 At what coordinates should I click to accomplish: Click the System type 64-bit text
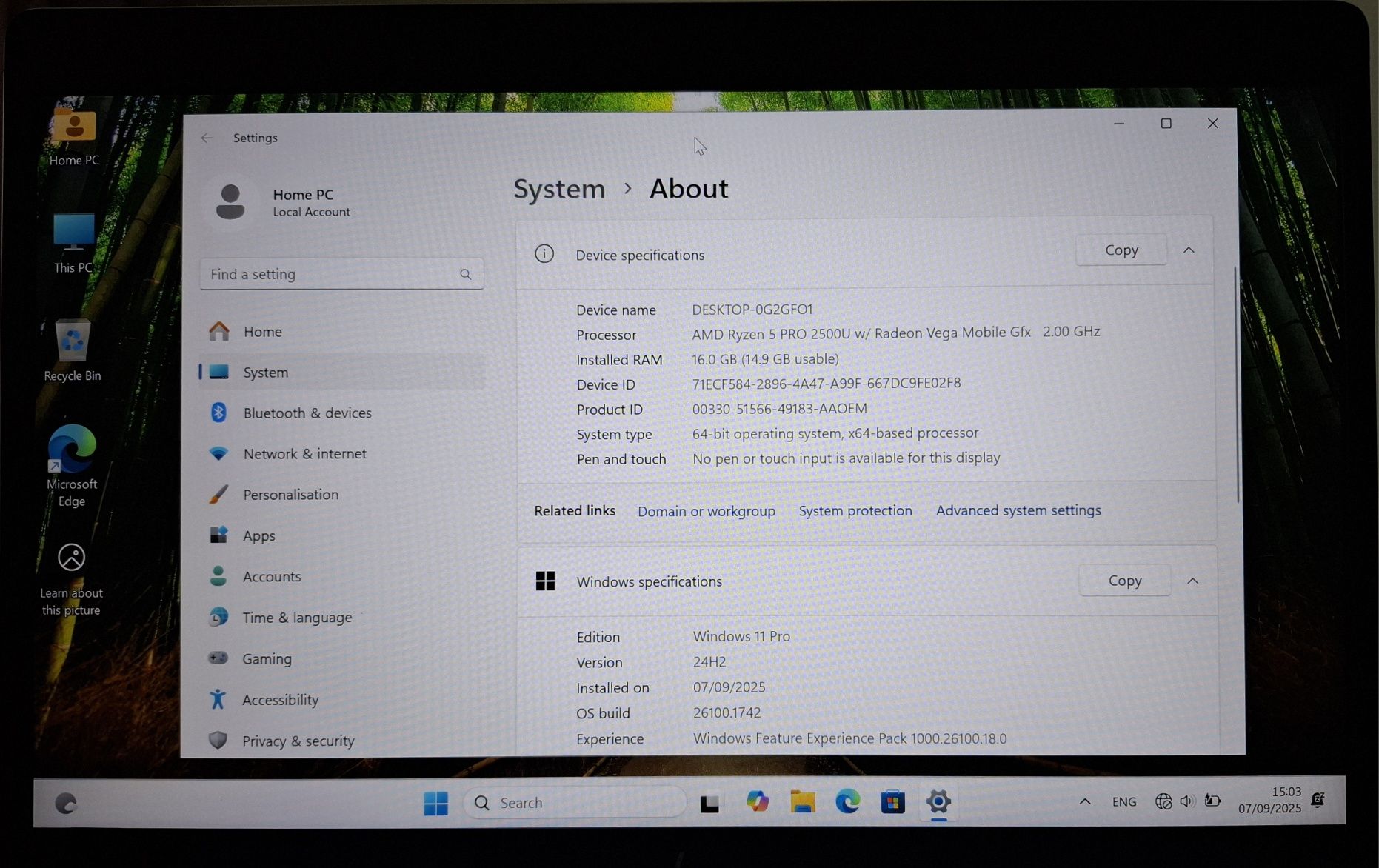[835, 433]
